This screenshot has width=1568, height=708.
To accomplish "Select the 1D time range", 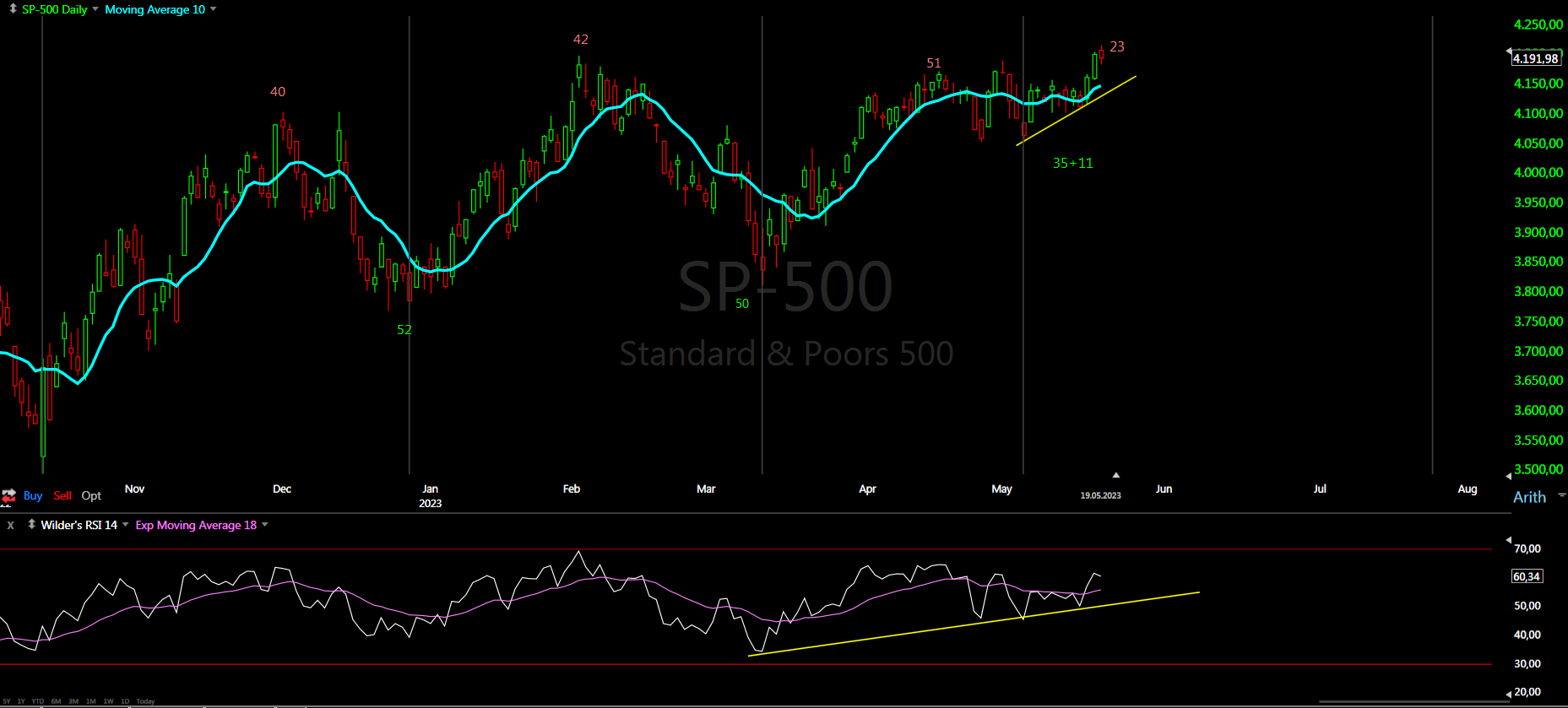I will point(125,701).
